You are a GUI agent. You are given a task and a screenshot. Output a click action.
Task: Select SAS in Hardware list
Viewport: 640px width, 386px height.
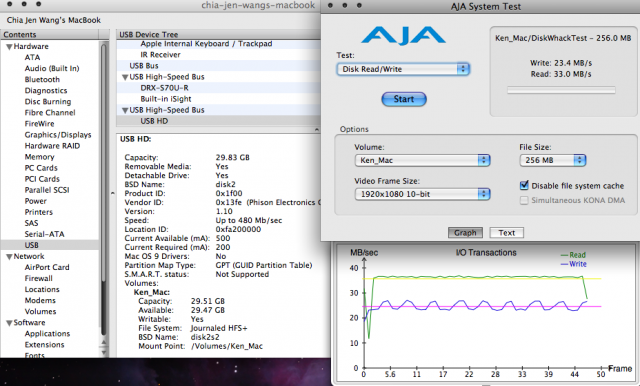(x=31, y=223)
